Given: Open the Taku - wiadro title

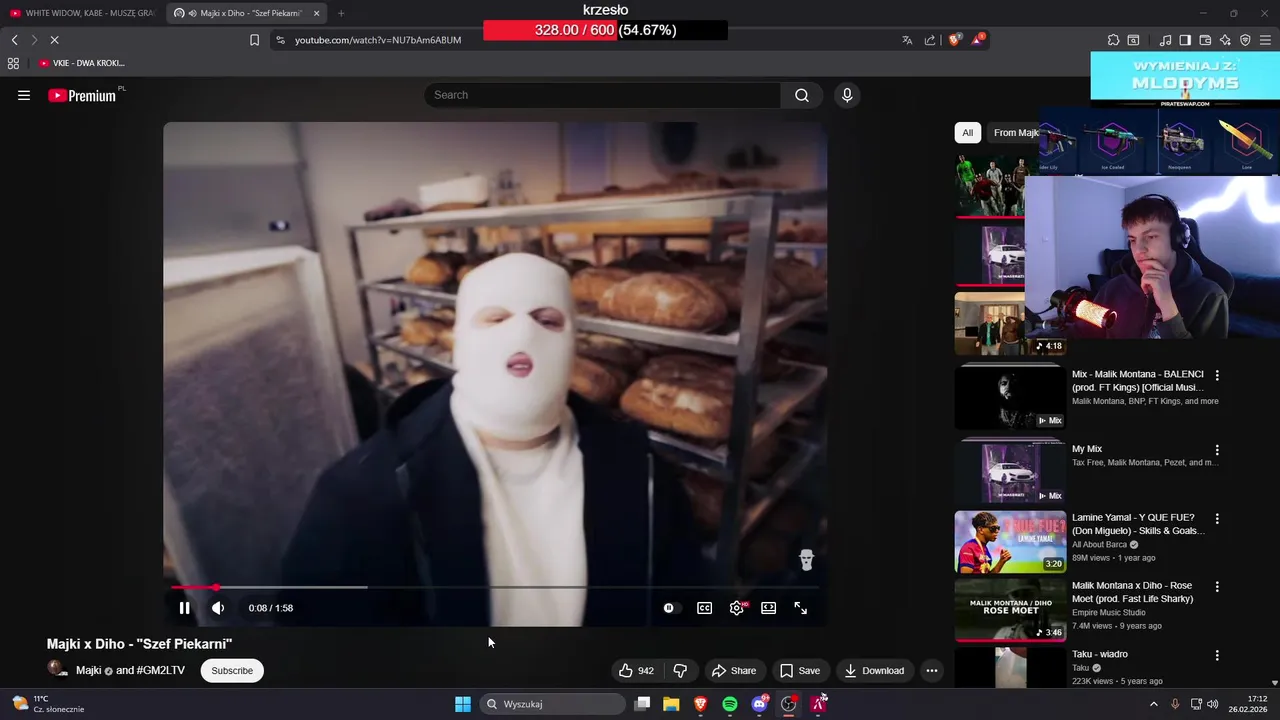Looking at the screenshot, I should tap(1100, 654).
